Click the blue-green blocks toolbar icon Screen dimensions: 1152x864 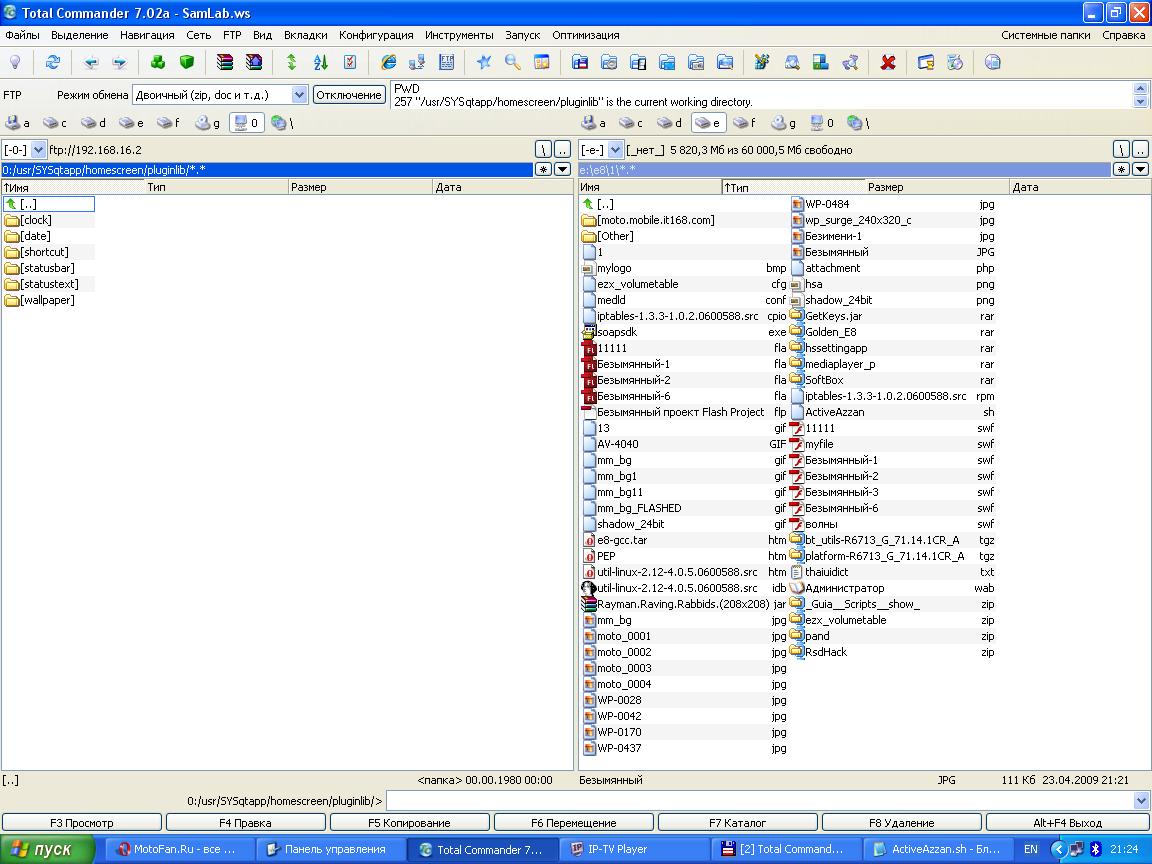click(x=821, y=62)
